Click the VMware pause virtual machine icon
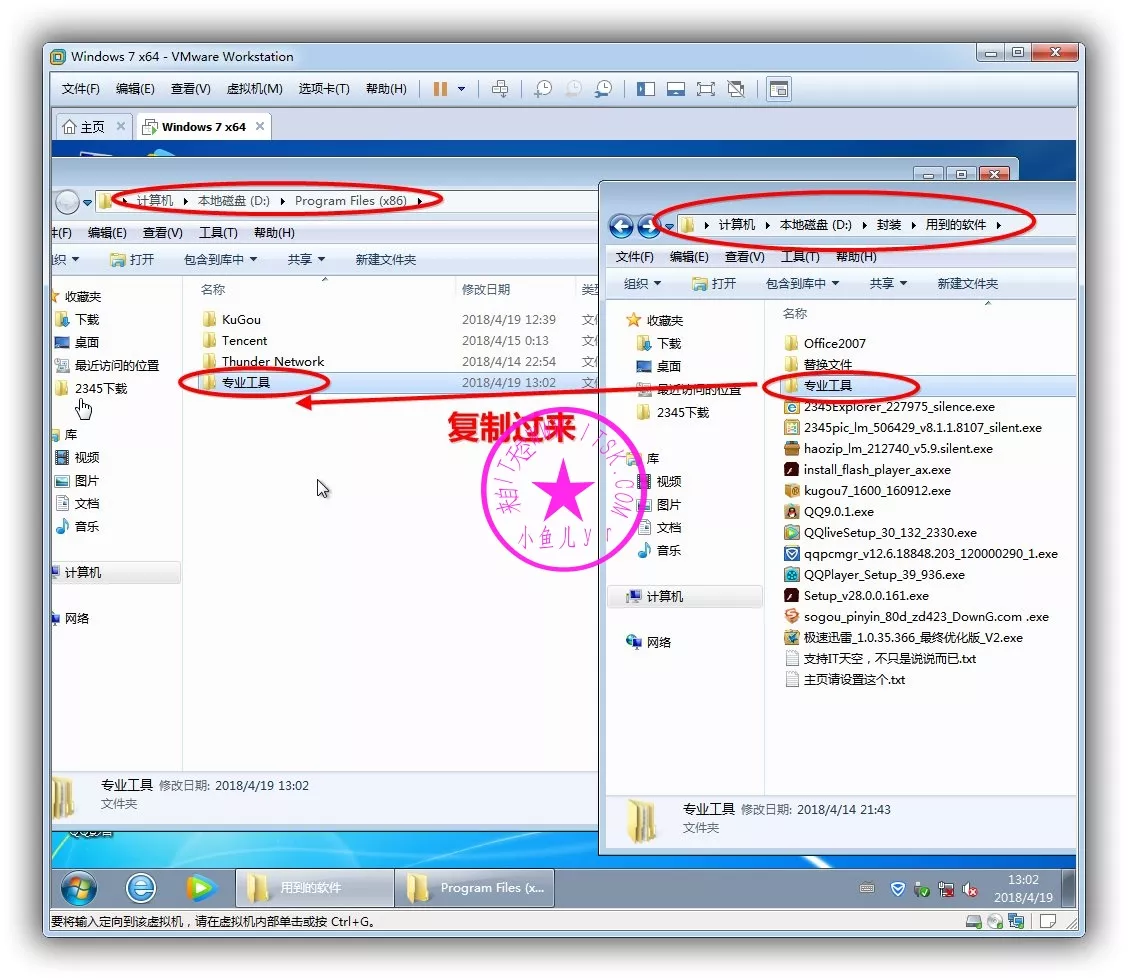Viewport: 1128px width, 980px height. pos(440,89)
